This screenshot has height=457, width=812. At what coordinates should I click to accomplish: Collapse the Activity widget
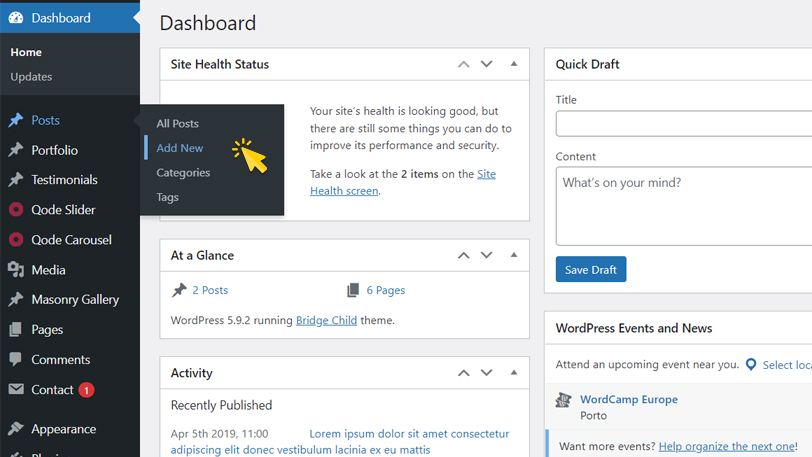[514, 373]
